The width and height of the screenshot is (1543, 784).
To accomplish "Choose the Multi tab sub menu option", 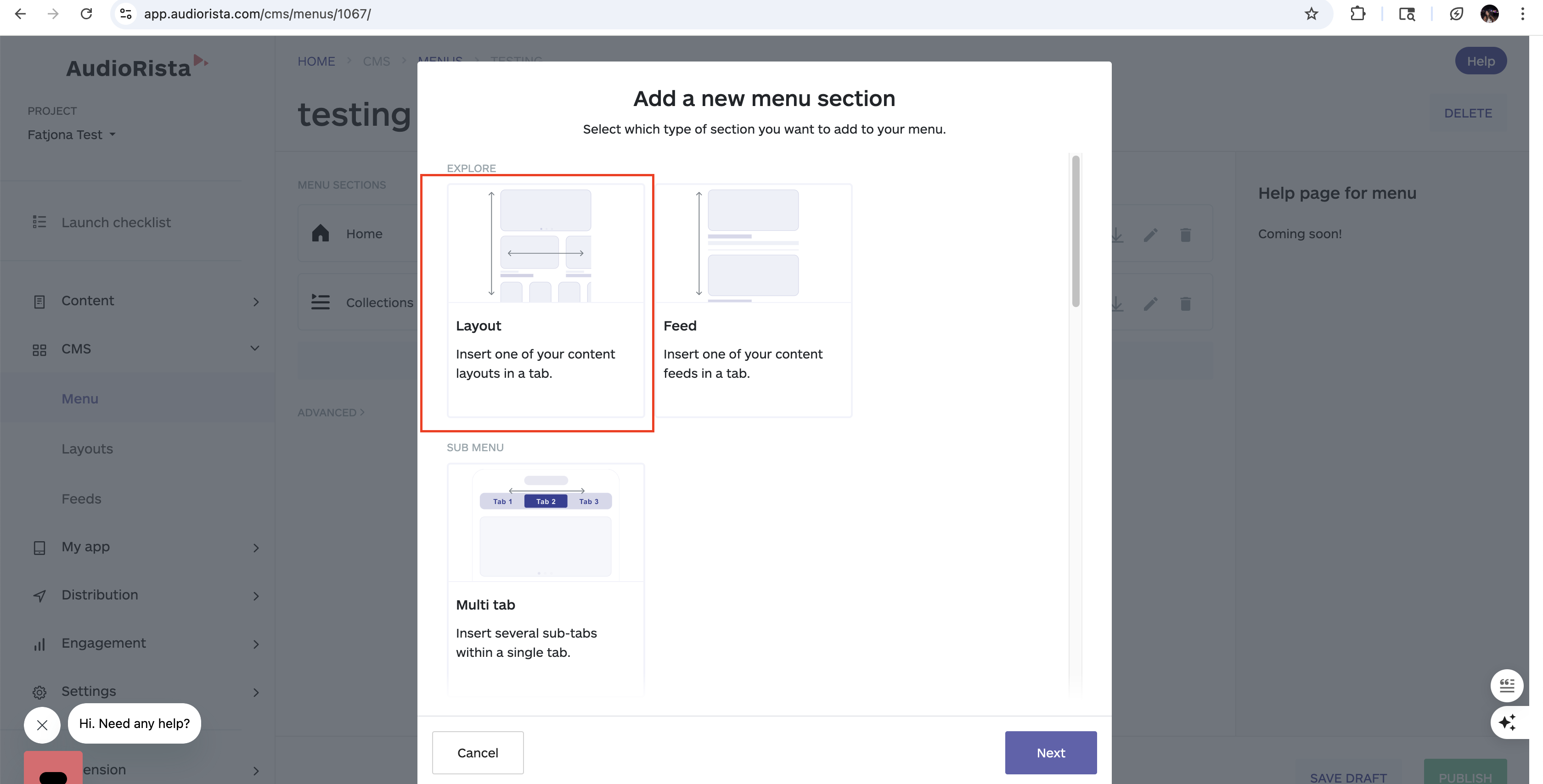I will coord(545,578).
